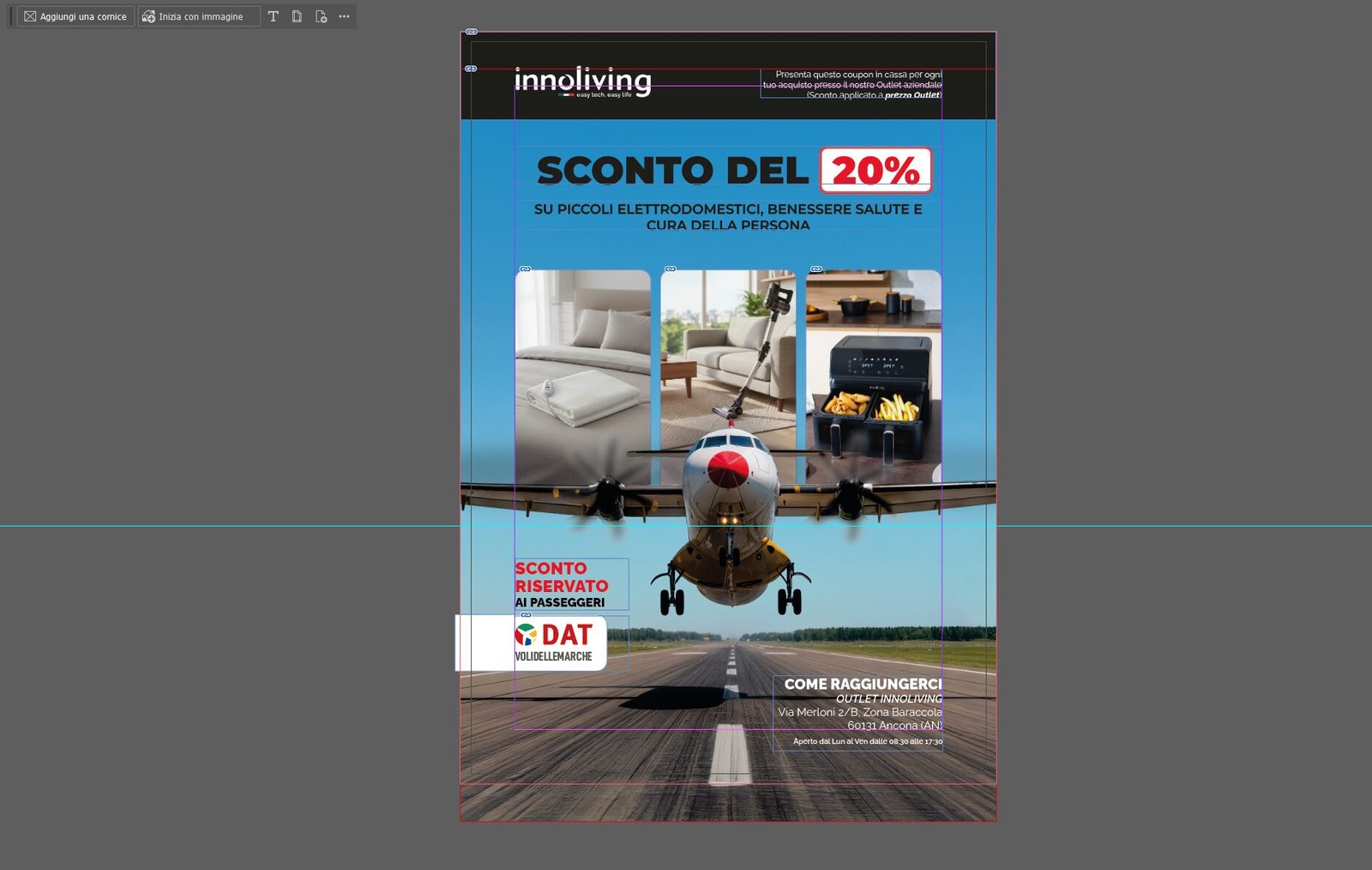Screen dimensions: 1372x870
Task: Click the link badge left of innoliving logo
Action: 471,69
